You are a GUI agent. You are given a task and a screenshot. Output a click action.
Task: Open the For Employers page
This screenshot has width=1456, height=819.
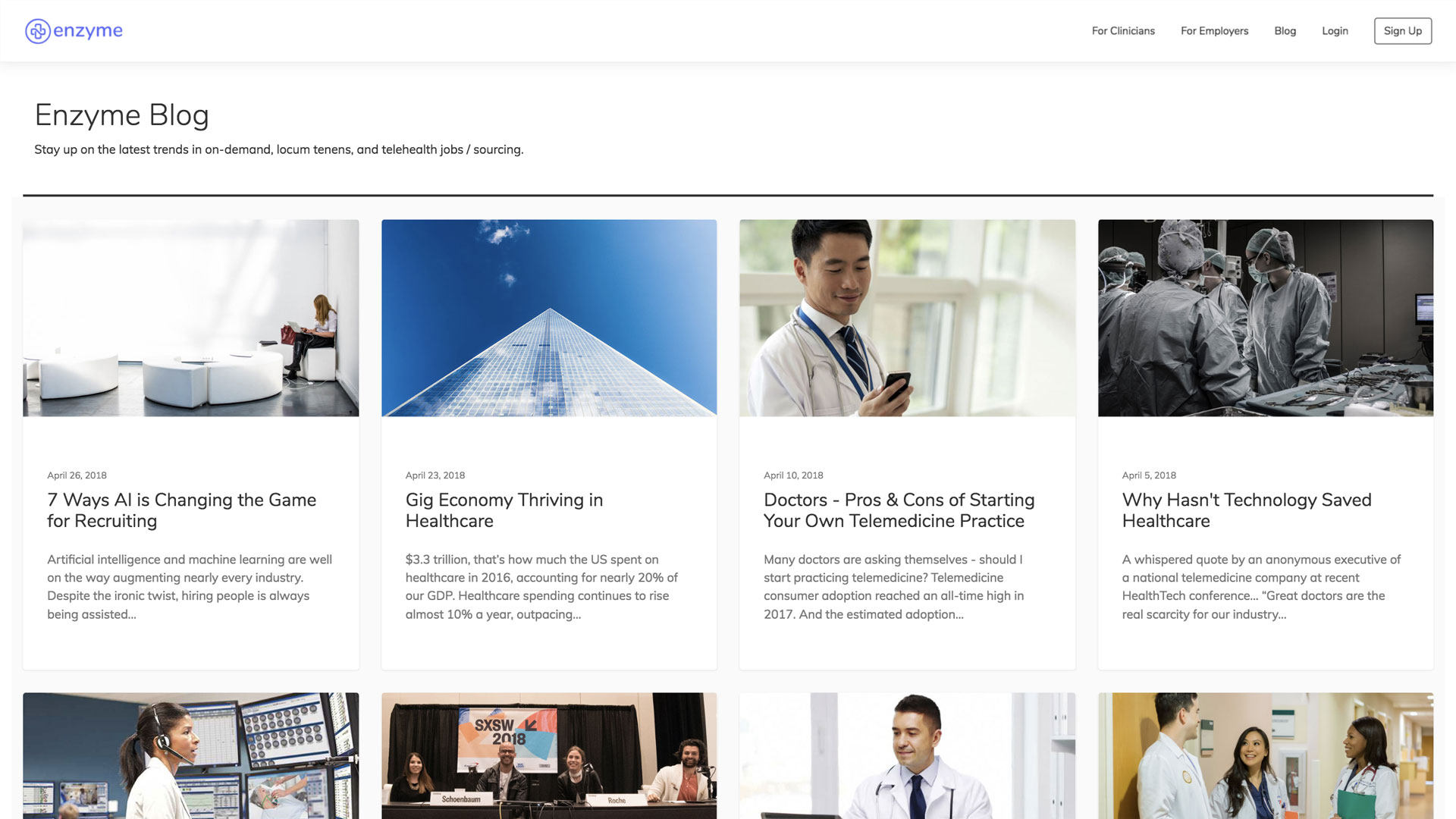click(1214, 31)
